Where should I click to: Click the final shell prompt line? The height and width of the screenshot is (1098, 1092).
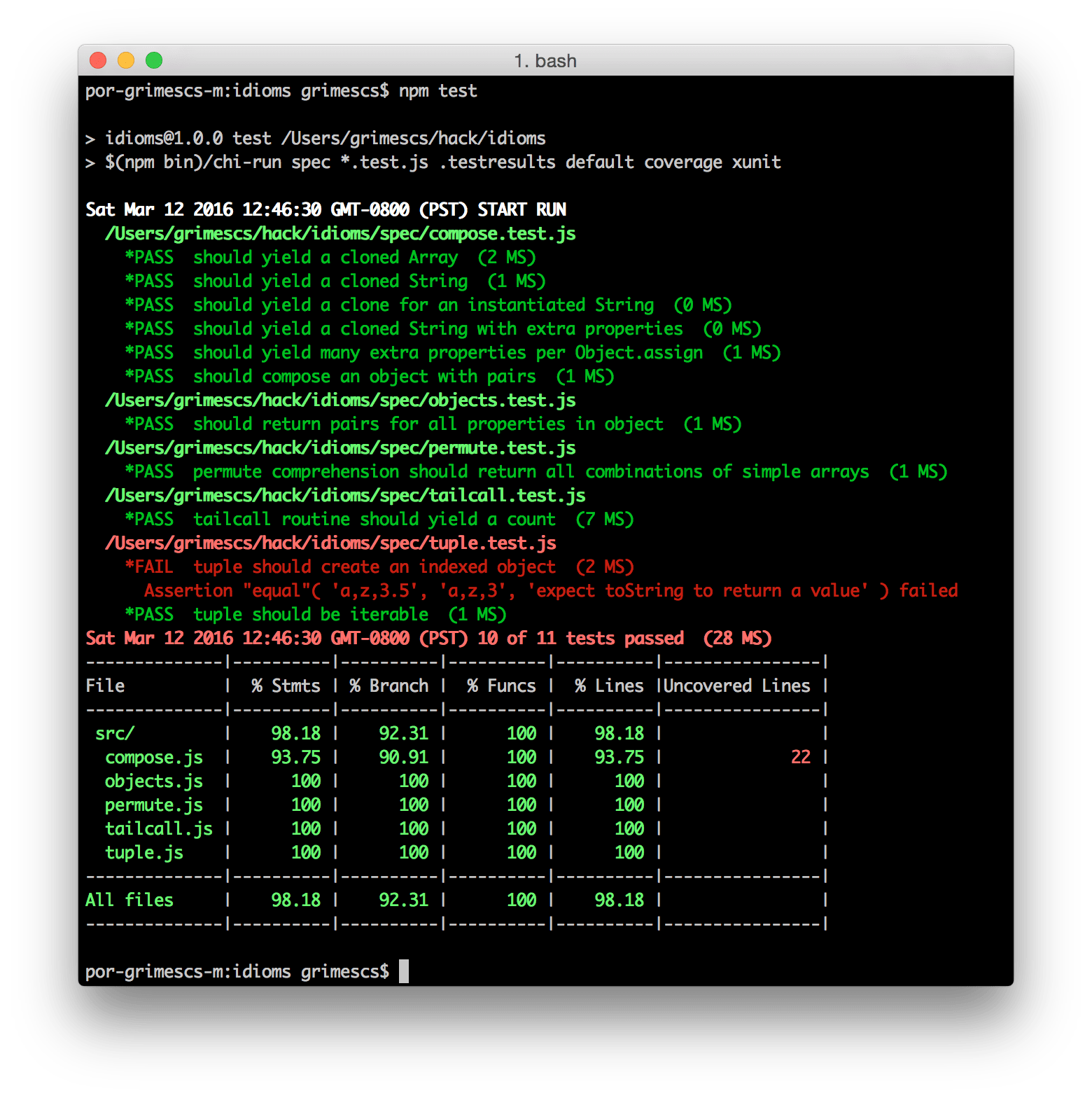point(237,972)
